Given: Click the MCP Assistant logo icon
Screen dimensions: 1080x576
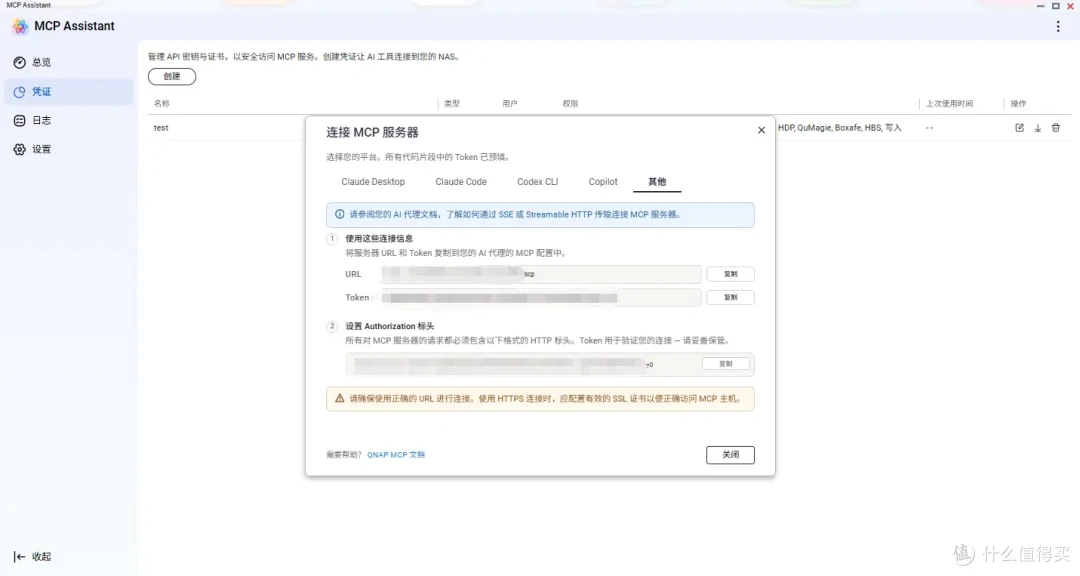Looking at the screenshot, I should pos(20,26).
